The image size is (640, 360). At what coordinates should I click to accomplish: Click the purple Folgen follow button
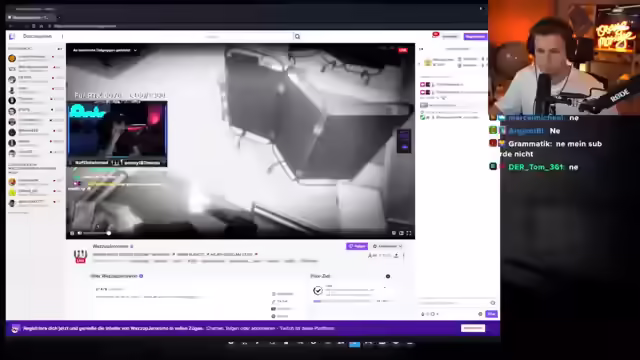(357, 246)
